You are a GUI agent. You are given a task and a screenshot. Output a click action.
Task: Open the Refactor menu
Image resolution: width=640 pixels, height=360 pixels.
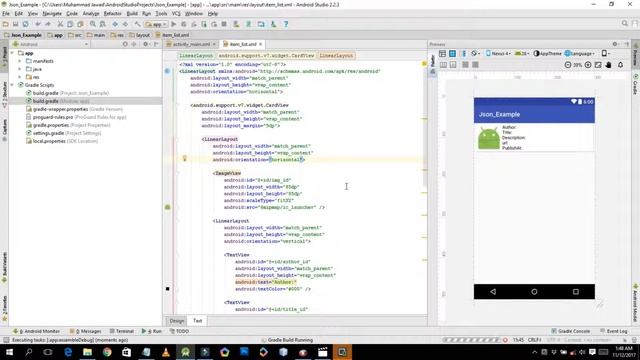coord(113,13)
